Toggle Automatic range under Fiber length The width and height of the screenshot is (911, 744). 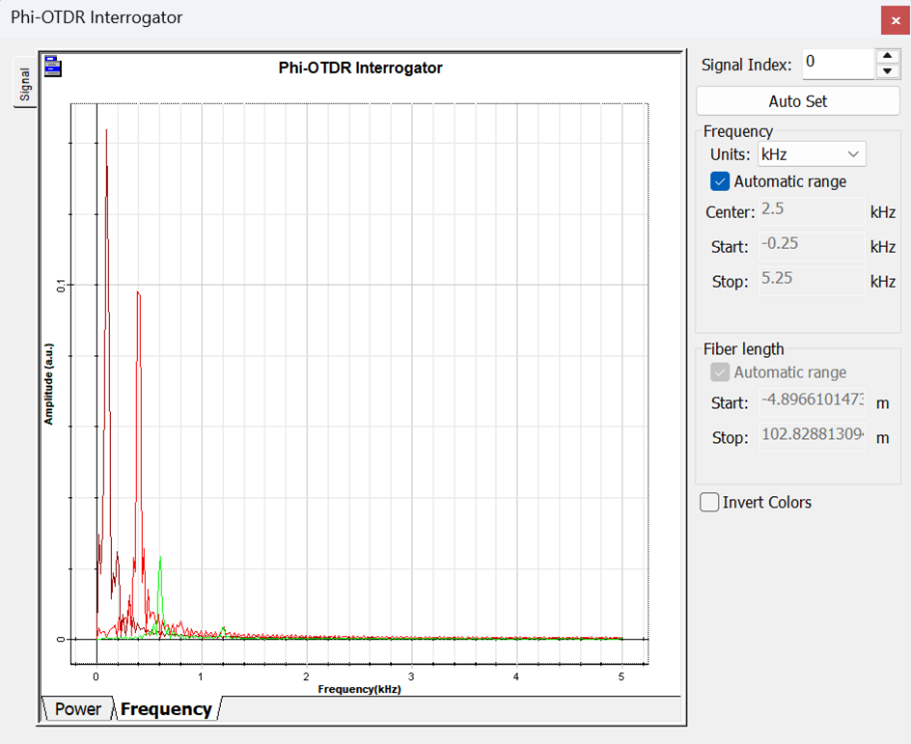[720, 372]
